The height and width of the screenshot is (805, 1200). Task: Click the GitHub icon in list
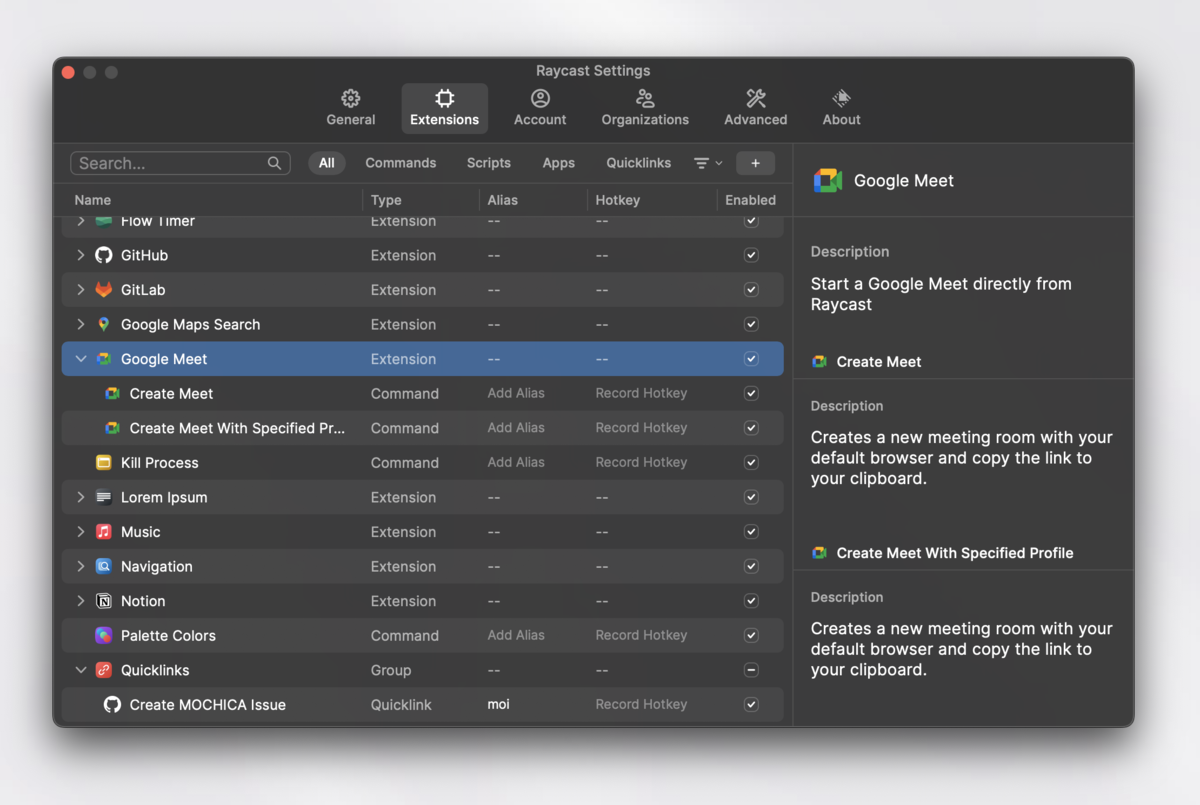(104, 255)
